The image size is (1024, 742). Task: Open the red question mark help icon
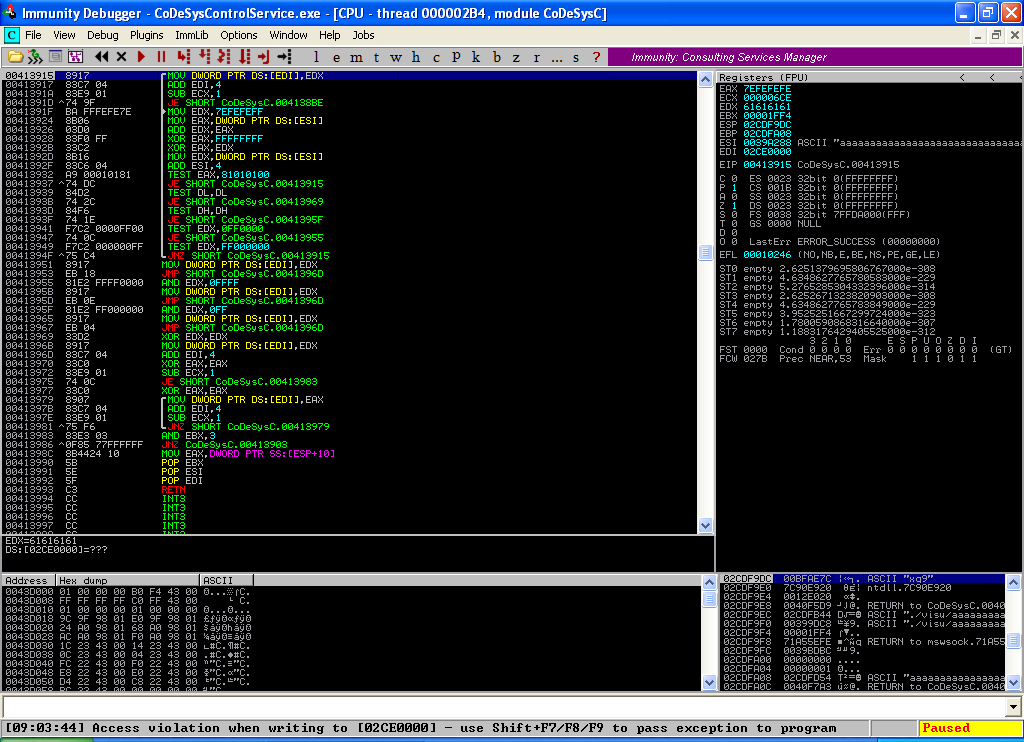[x=597, y=57]
